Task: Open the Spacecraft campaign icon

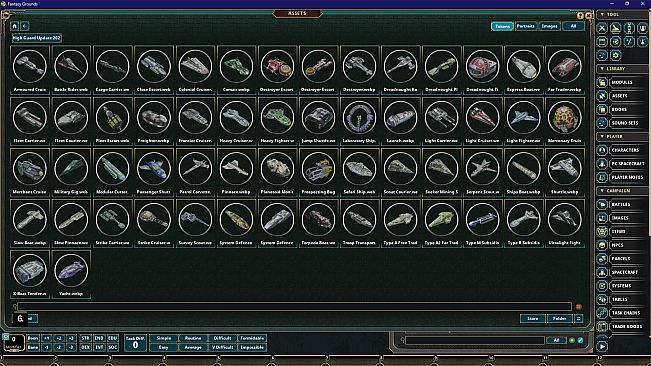Action: (602, 272)
